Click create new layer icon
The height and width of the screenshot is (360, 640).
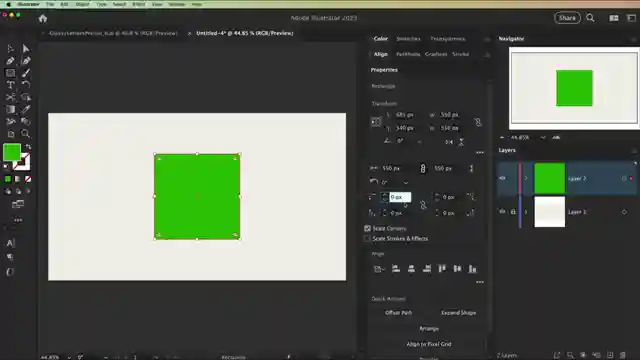pos(610,355)
